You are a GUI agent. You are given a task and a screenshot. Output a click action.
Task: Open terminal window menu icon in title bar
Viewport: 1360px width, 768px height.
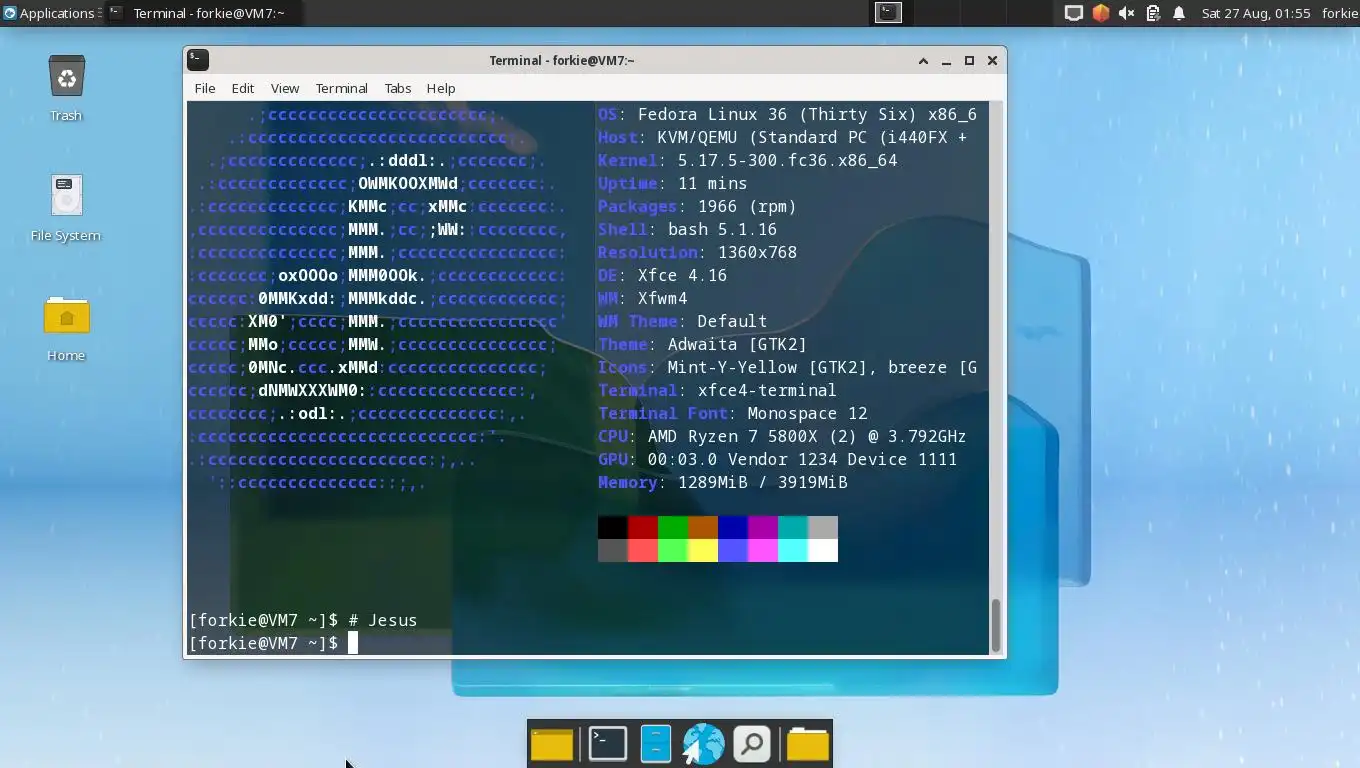(x=198, y=60)
